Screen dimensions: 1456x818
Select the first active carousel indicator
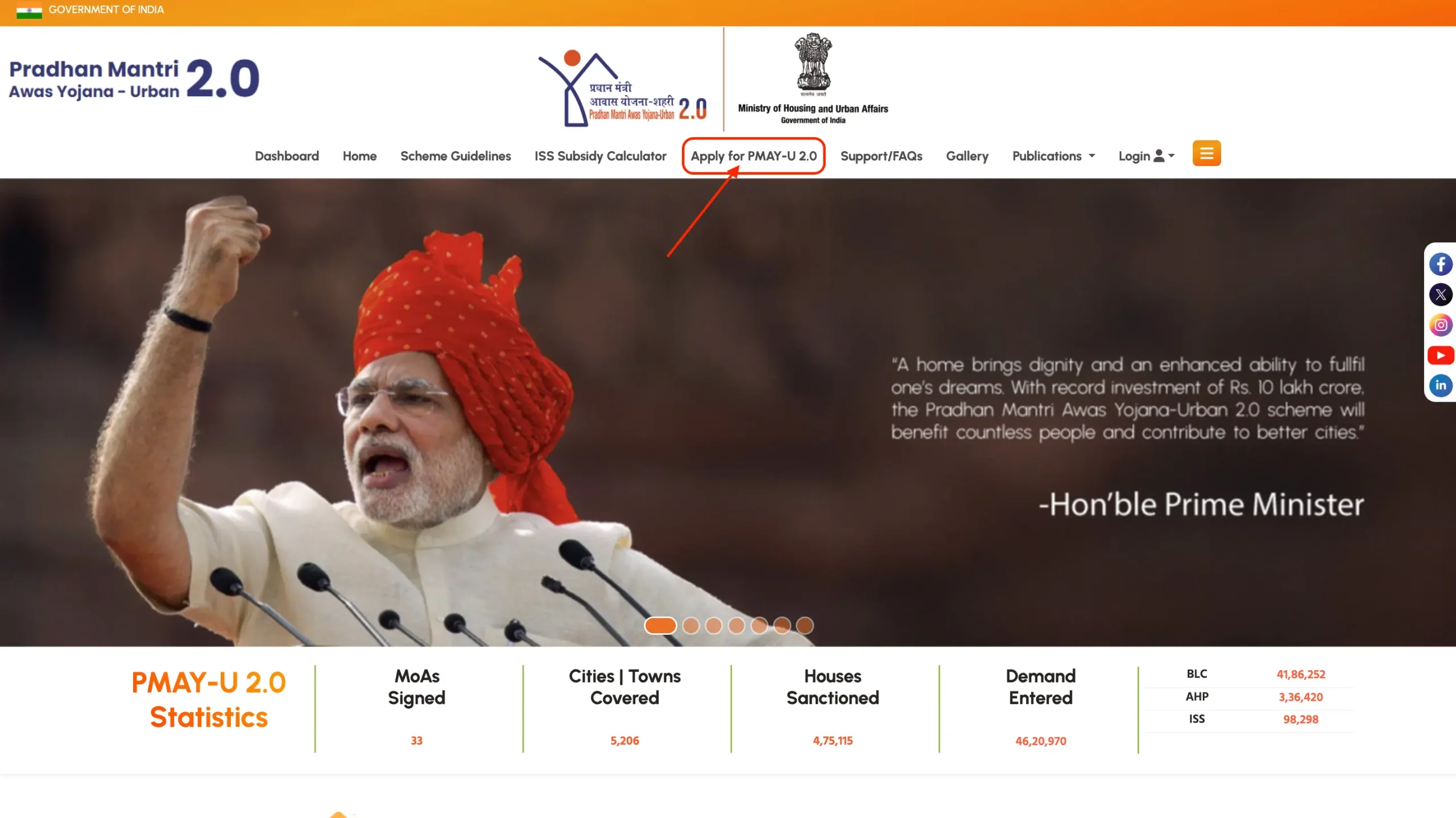tap(660, 626)
